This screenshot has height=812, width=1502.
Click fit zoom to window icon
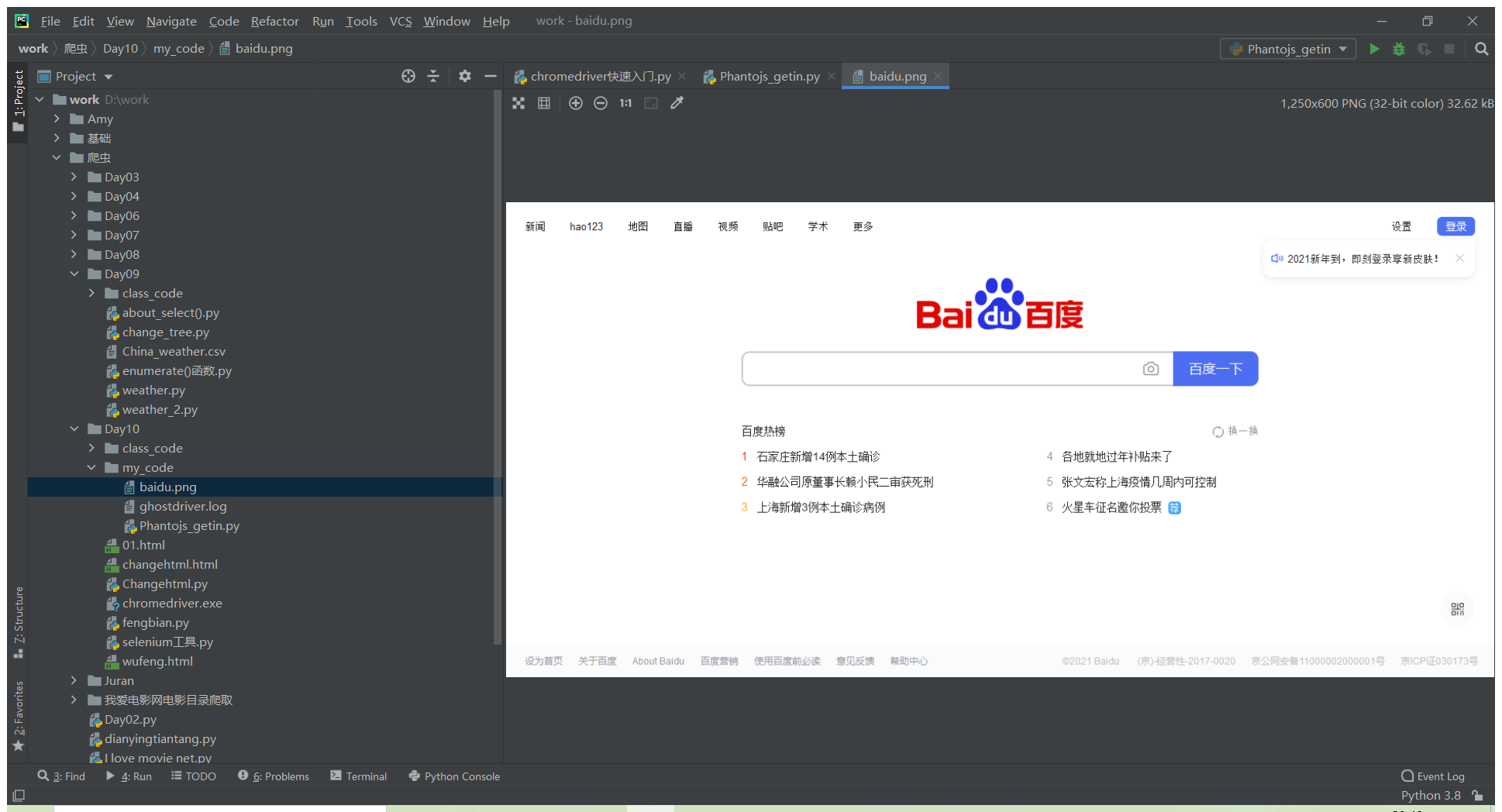click(651, 103)
